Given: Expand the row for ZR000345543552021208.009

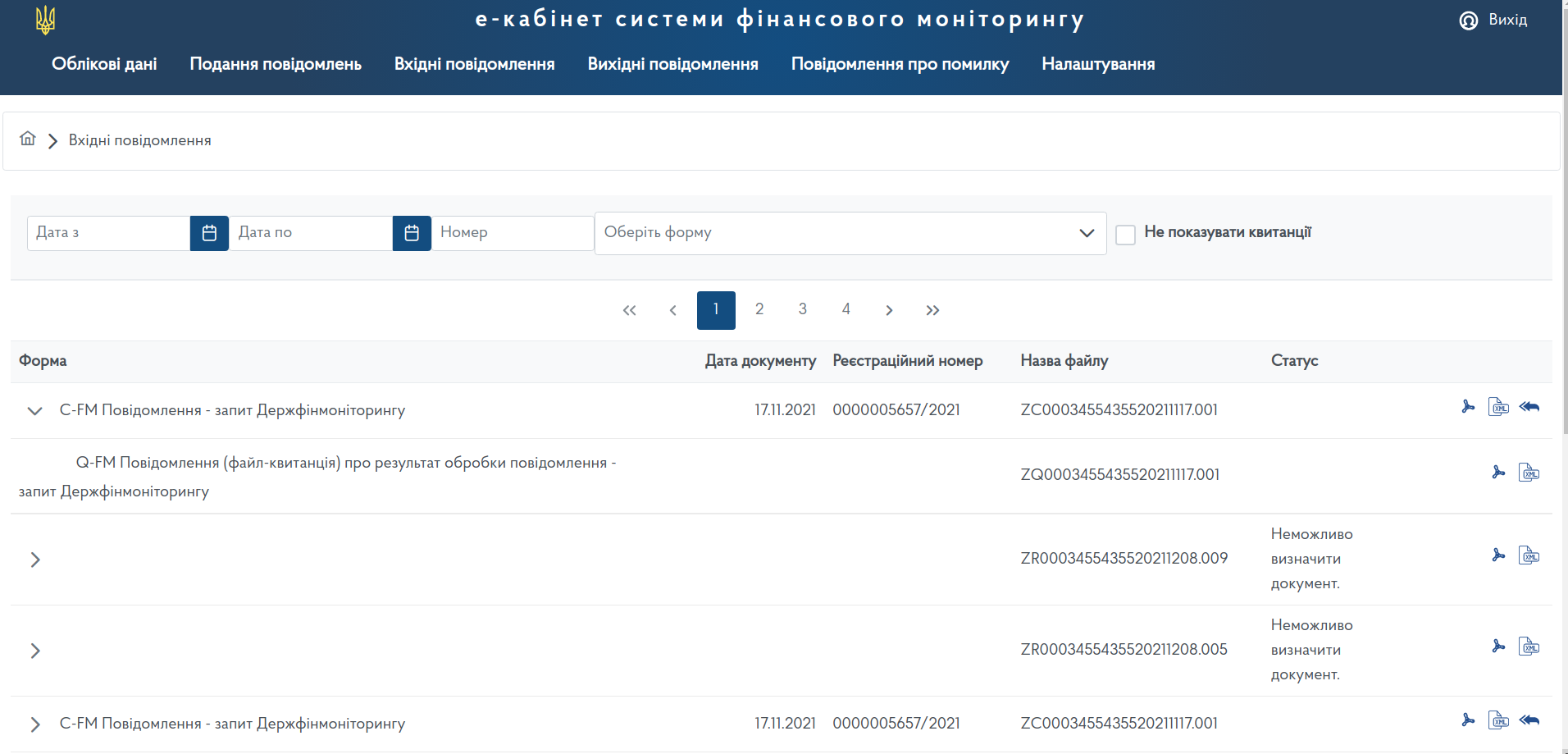Looking at the screenshot, I should click(35, 560).
